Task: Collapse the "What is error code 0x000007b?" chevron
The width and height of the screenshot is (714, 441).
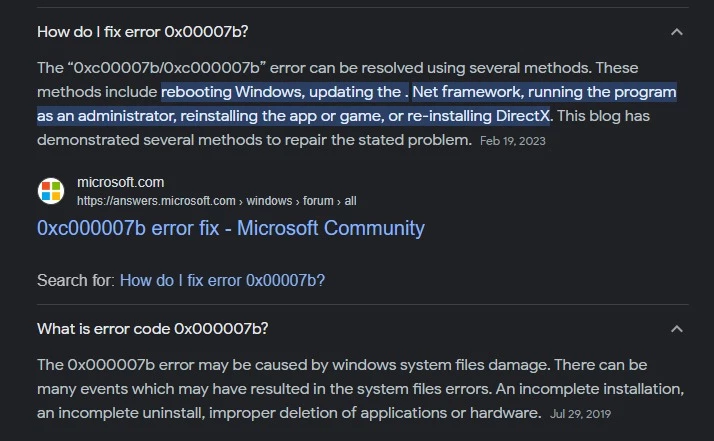Action: click(677, 329)
